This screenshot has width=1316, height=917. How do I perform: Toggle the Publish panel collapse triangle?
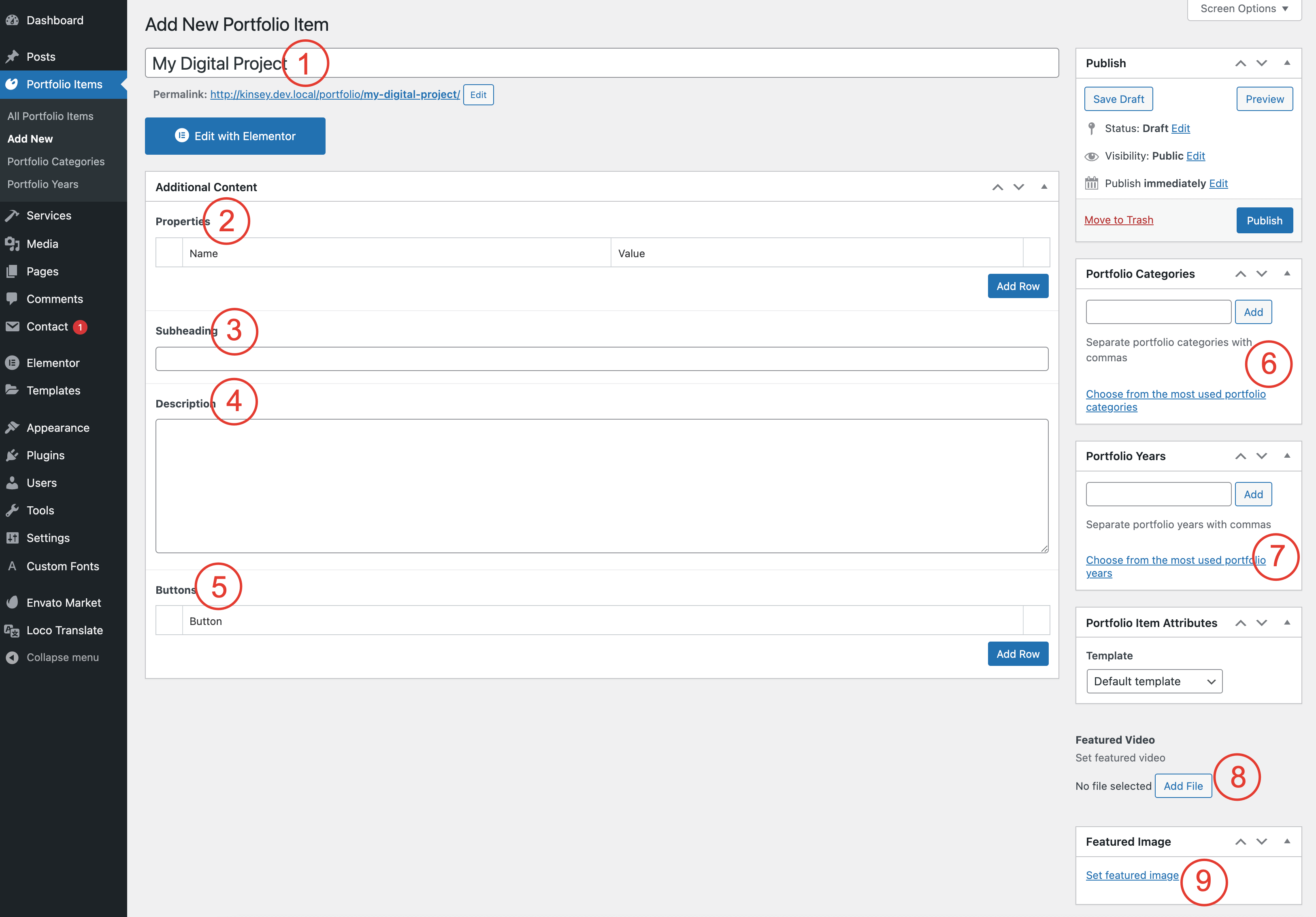point(1287,63)
